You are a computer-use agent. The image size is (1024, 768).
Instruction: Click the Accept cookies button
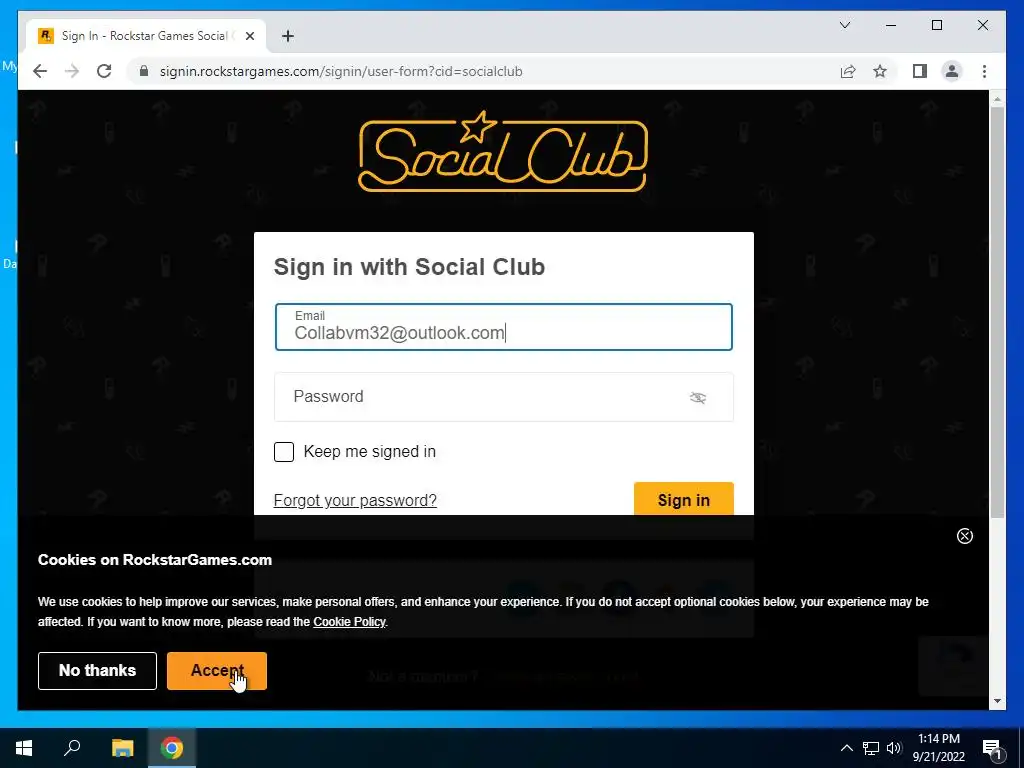[217, 671]
